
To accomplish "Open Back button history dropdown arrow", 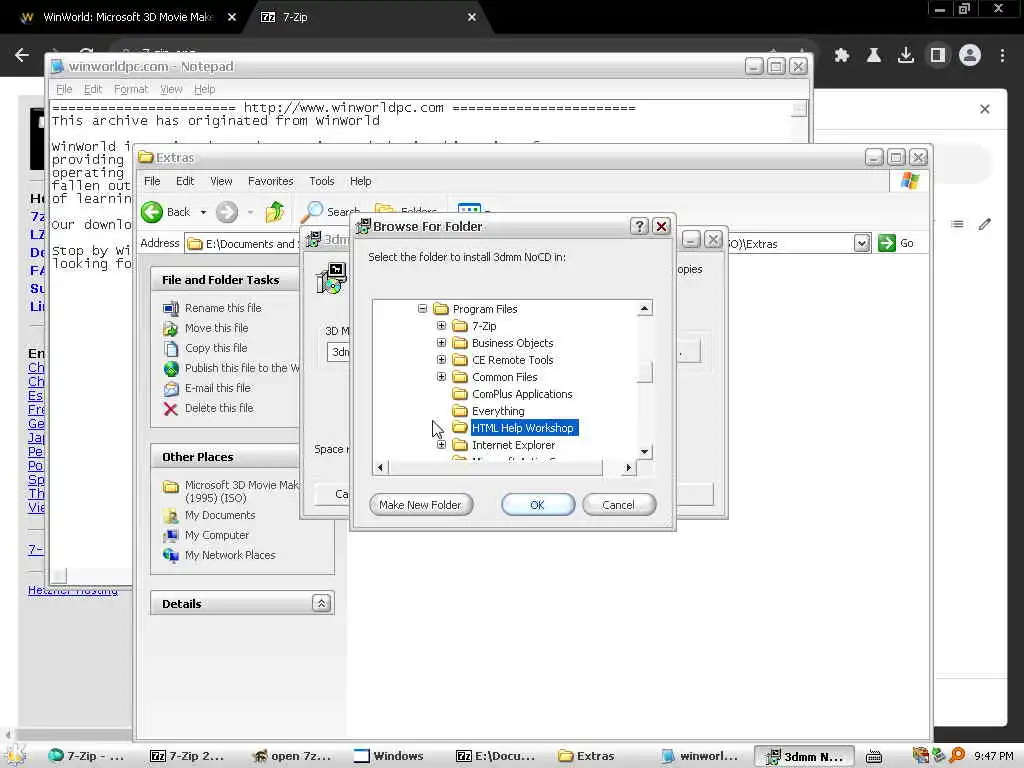I will (203, 212).
